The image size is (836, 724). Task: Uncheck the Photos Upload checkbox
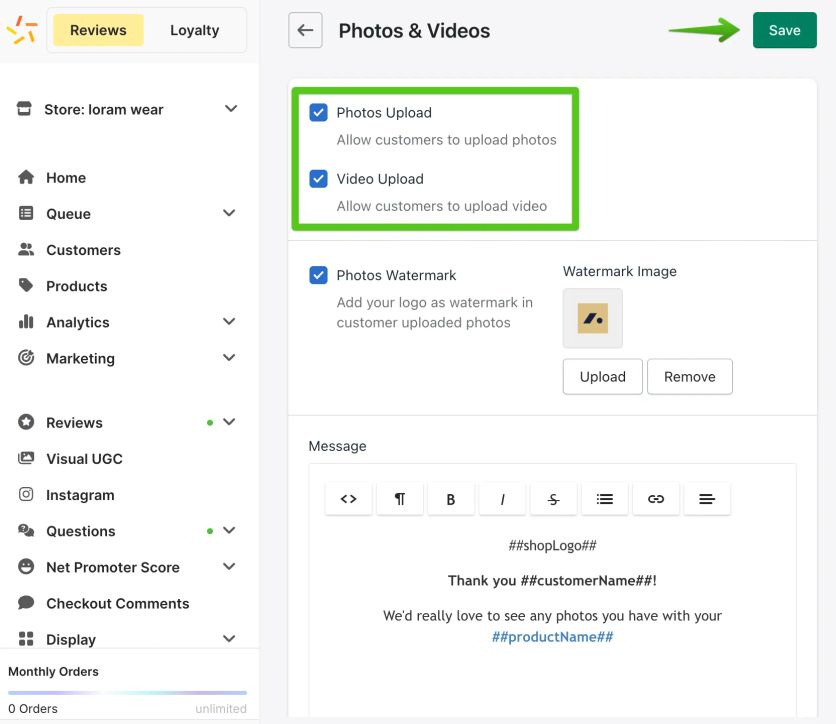[x=318, y=112]
